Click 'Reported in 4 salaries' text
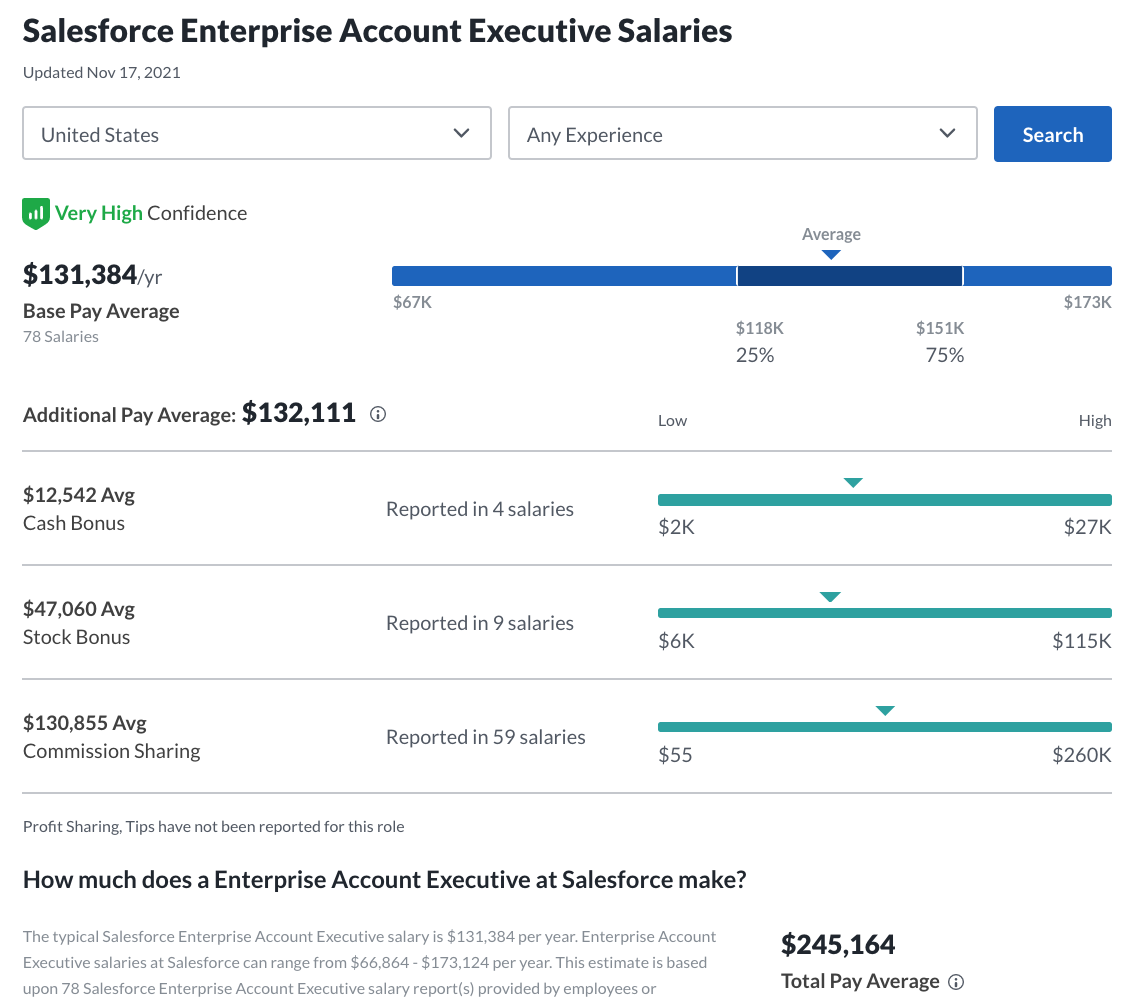Viewport: 1140px width, 1000px height. [x=480, y=509]
